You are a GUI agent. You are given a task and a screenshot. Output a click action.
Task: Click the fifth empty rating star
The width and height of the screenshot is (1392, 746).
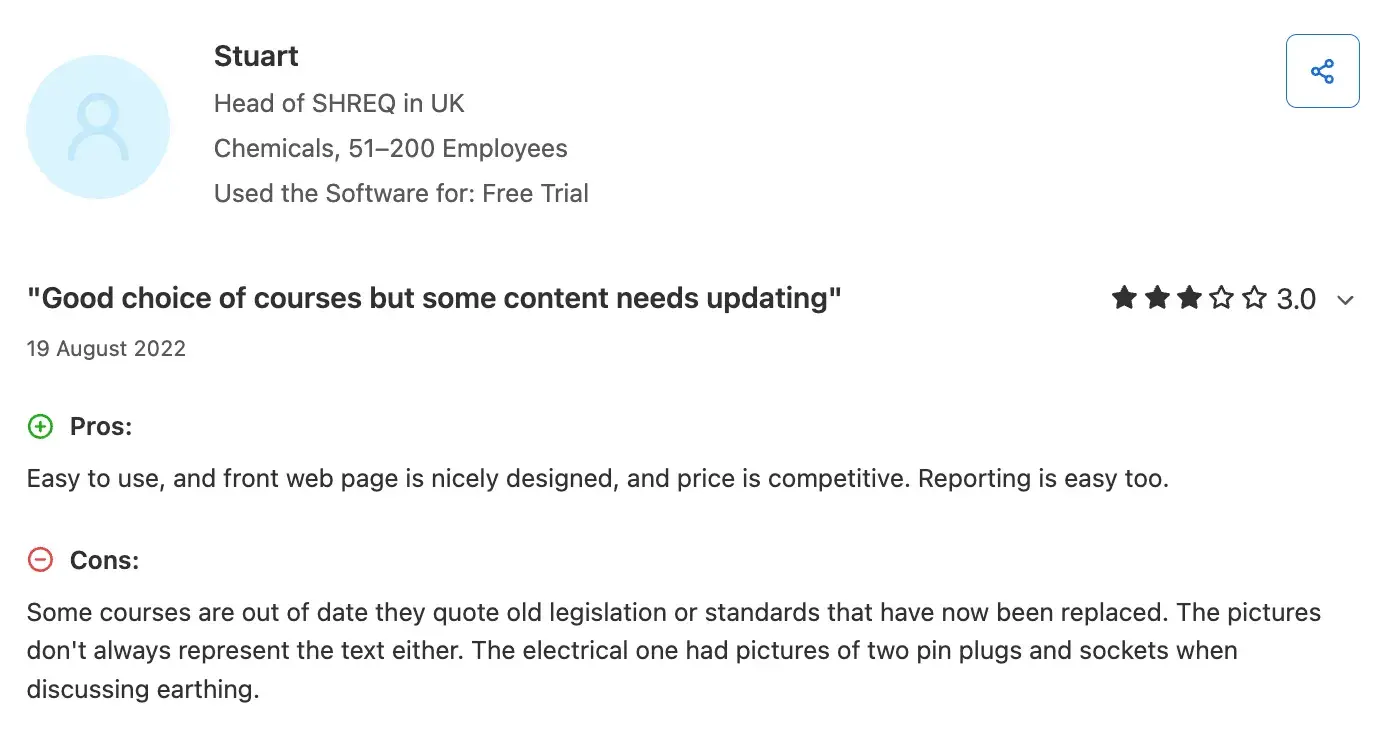[x=1254, y=298]
